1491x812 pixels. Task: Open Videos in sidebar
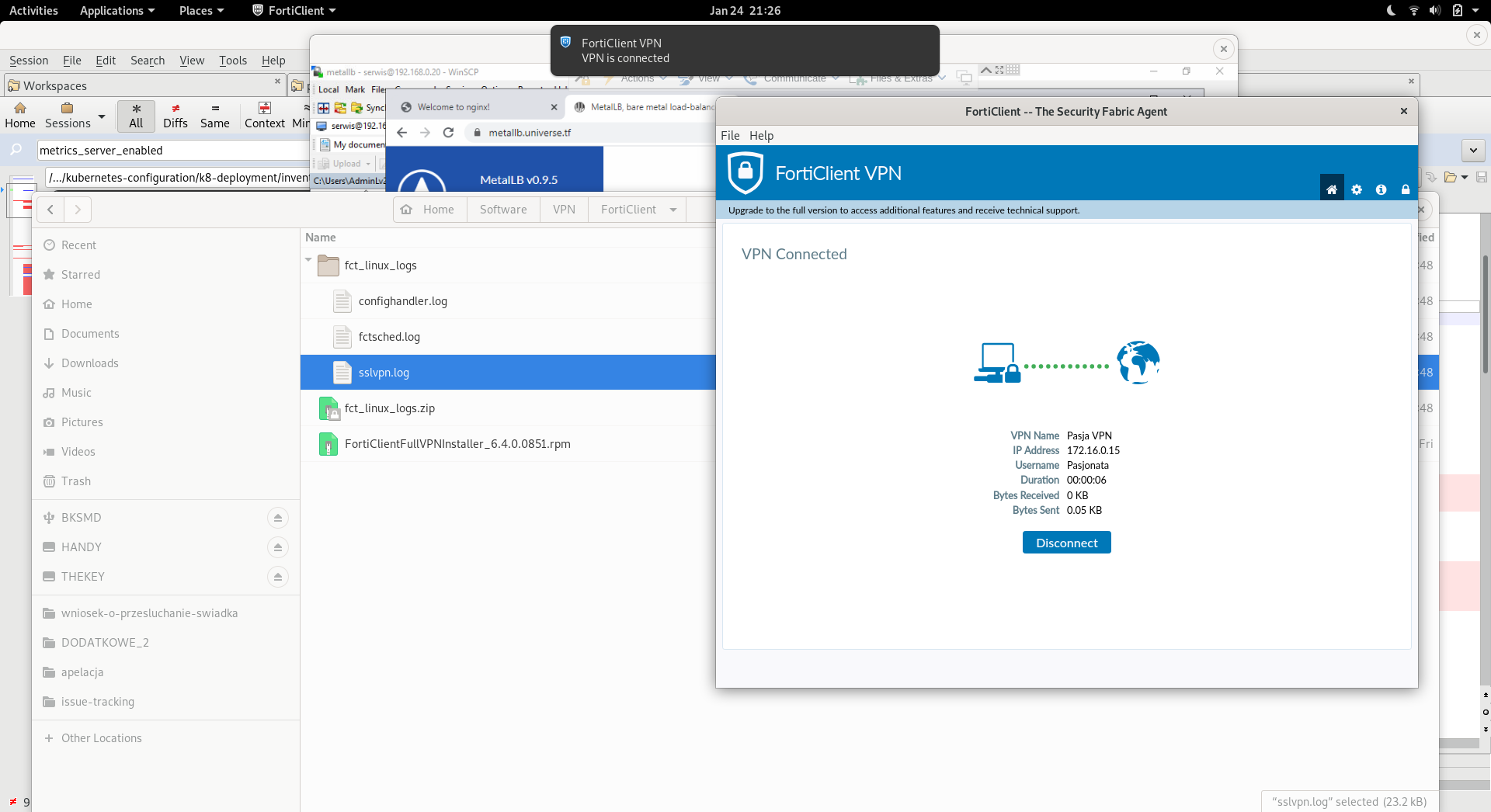[x=165, y=452]
